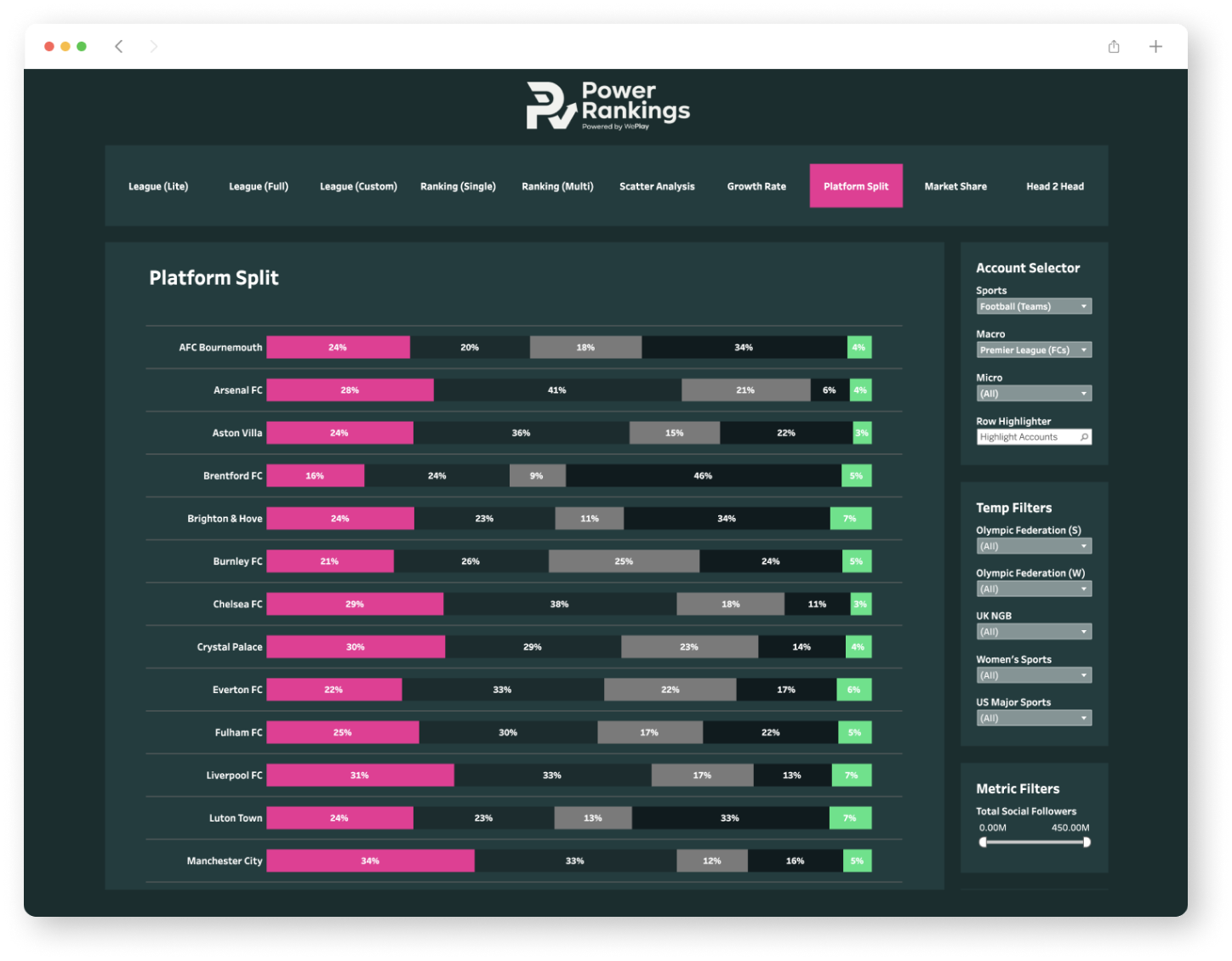Click the Liverpool FC row label
The width and height of the screenshot is (1232, 961).
point(234,776)
